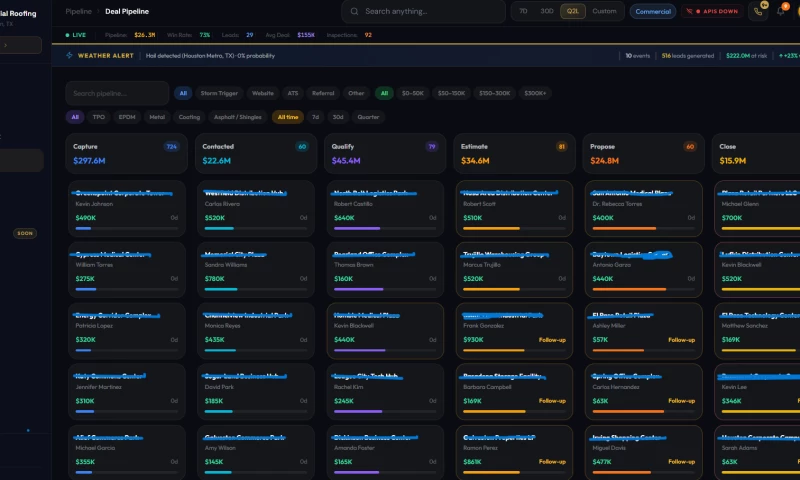800x480 pixels.
Task: Select the All time period chip
Action: click(x=288, y=117)
